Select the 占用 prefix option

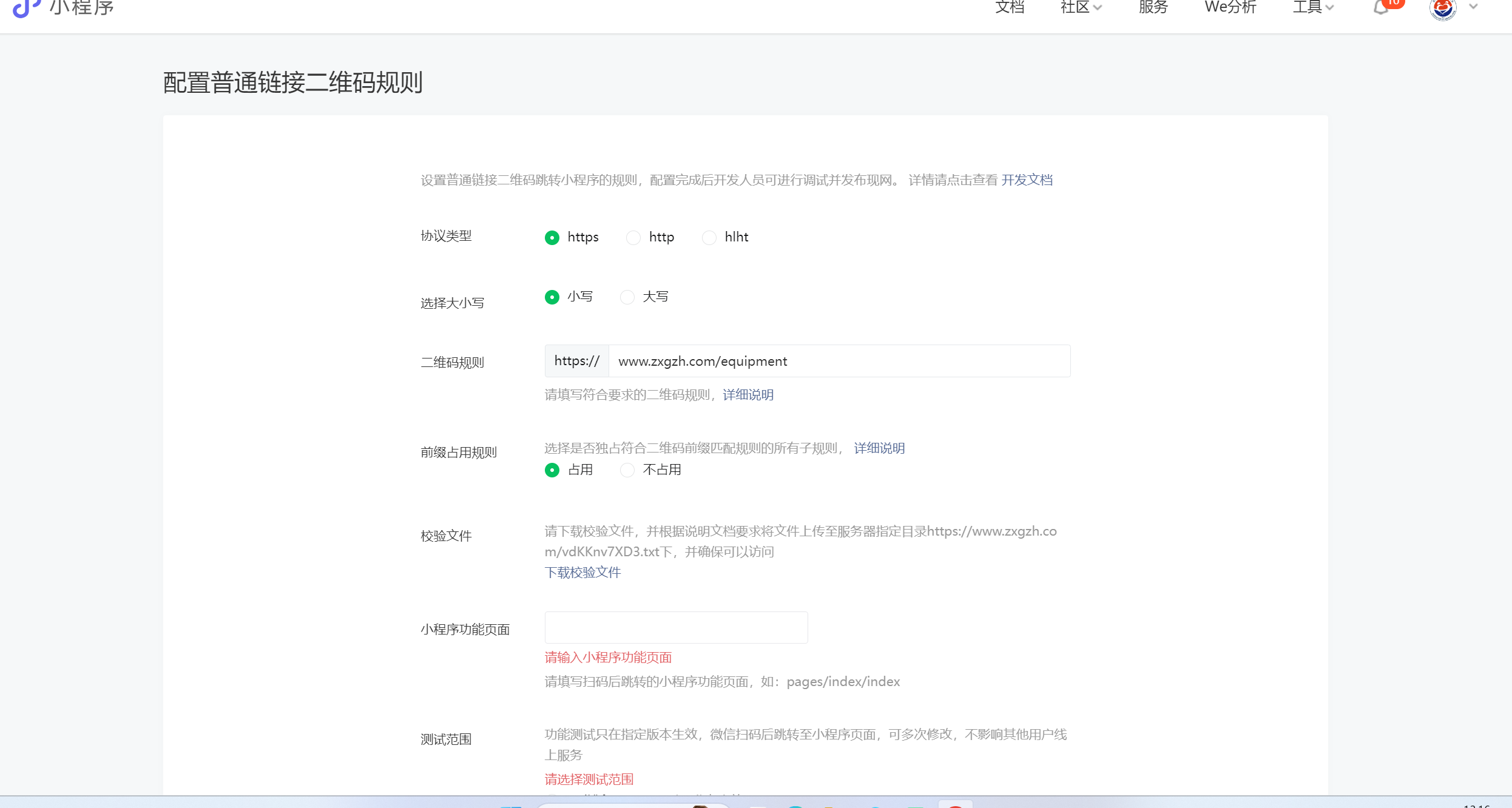552,470
